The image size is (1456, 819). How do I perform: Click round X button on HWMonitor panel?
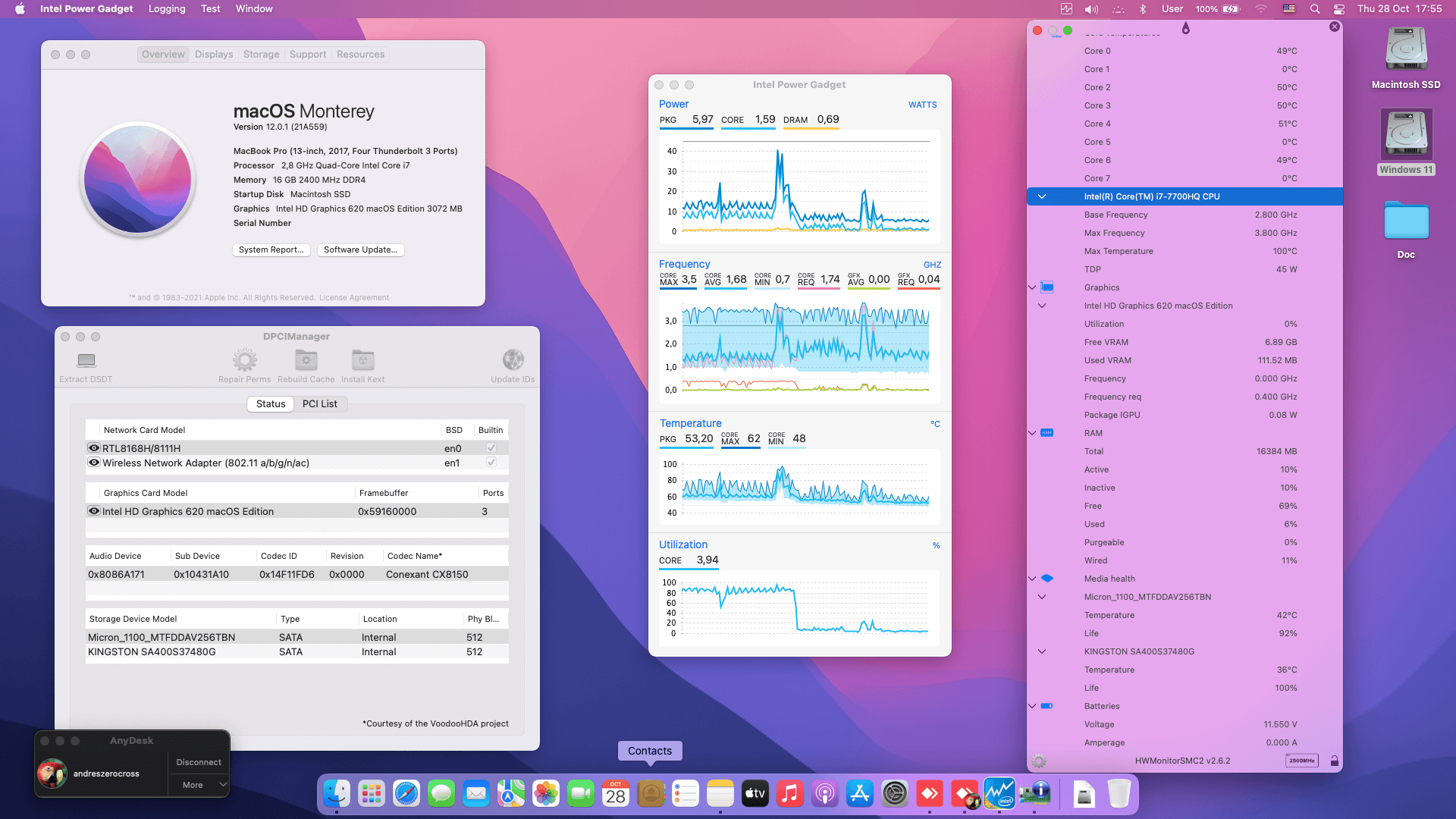pos(1335,27)
